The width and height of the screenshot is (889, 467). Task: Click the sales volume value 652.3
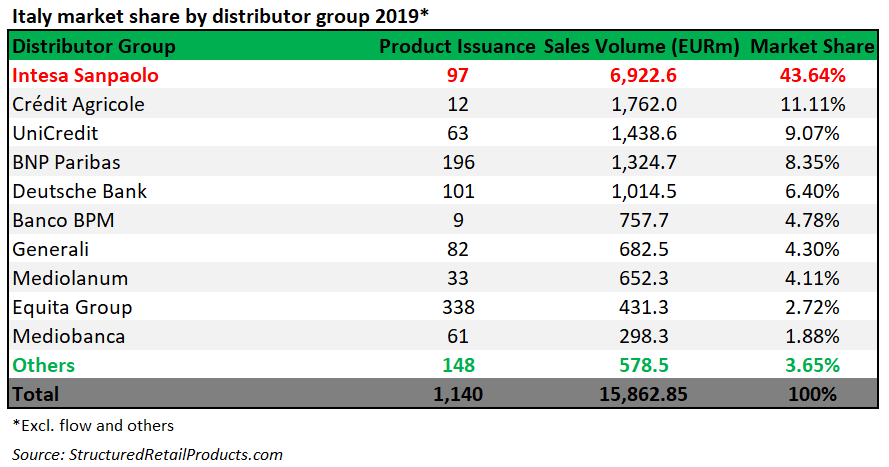tap(644, 278)
